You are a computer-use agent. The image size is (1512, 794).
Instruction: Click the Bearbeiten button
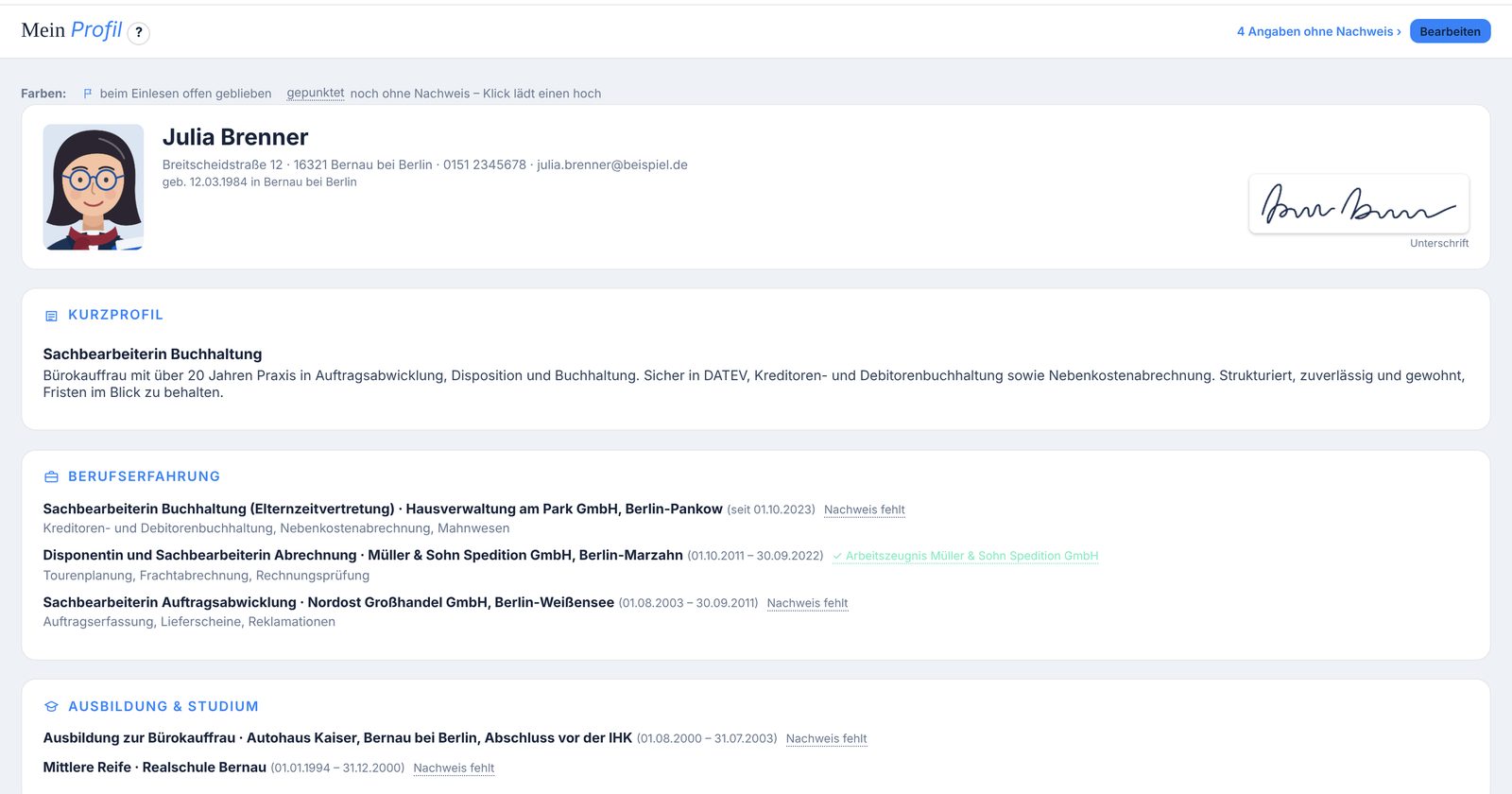[1450, 31]
